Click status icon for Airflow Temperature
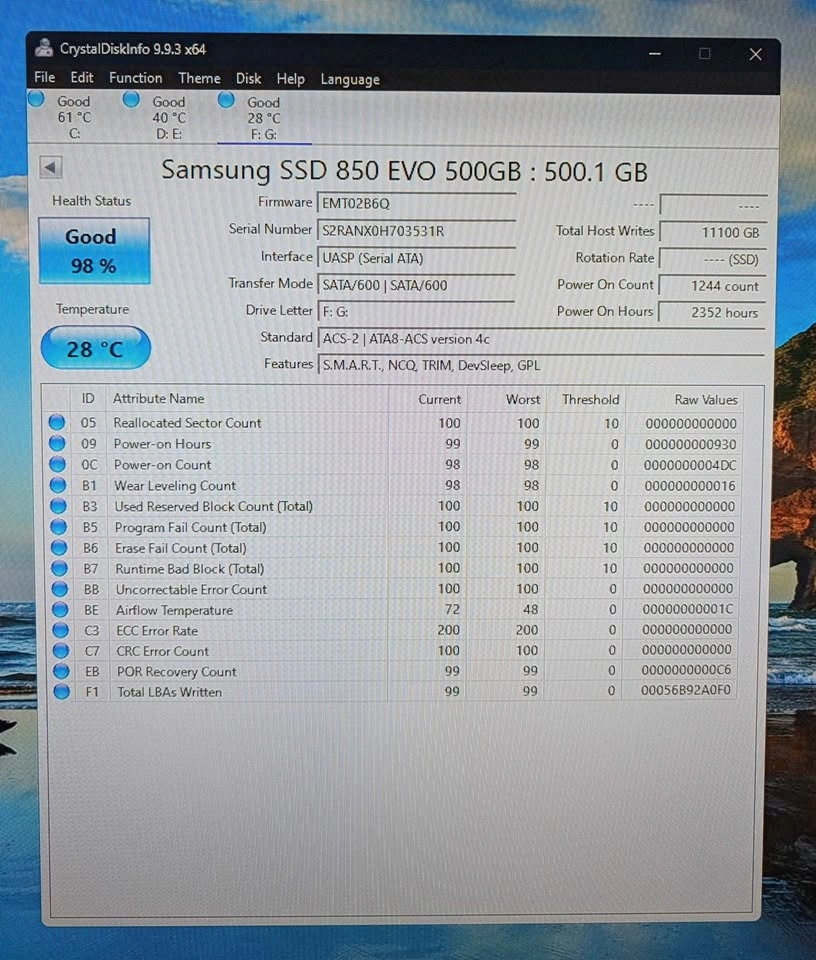This screenshot has width=816, height=960. pyautogui.click(x=60, y=610)
